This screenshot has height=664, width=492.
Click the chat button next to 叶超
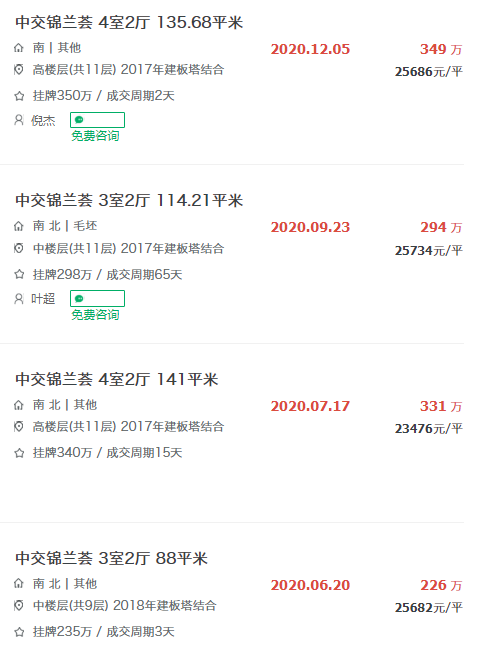click(97, 299)
